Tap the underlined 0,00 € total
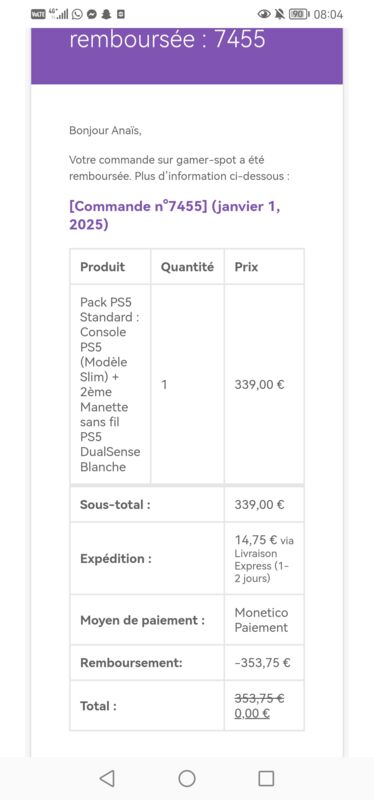This screenshot has height=800, width=374. pos(252,713)
